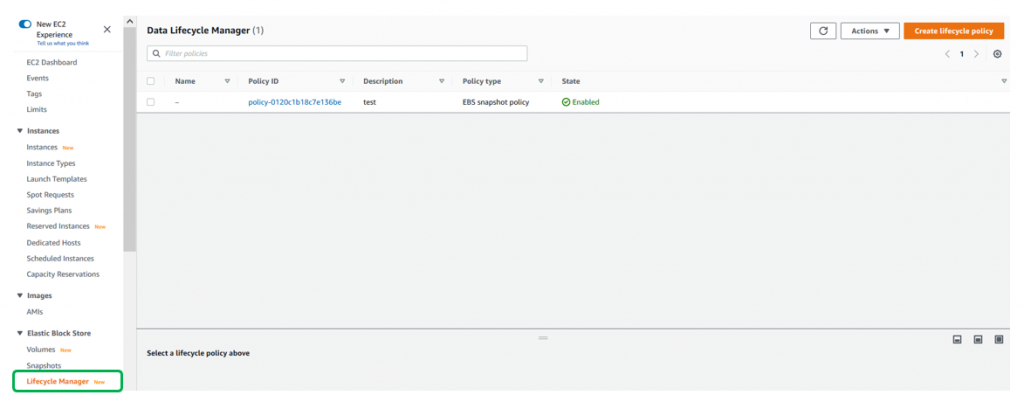Click 'Select a lifecycle policy above' text
The height and width of the screenshot is (402, 1024).
(198, 354)
